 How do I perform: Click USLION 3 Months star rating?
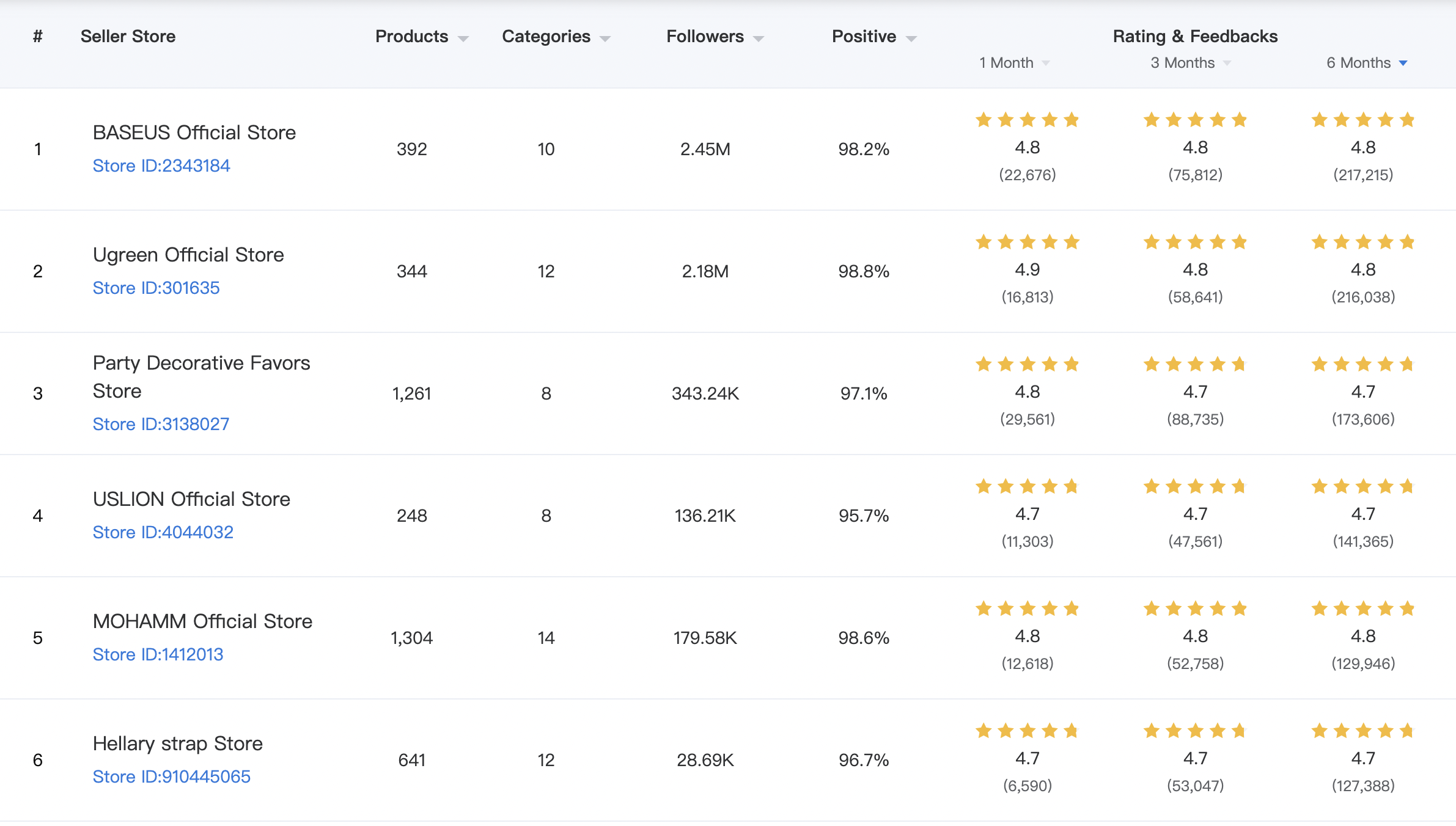coord(1195,486)
